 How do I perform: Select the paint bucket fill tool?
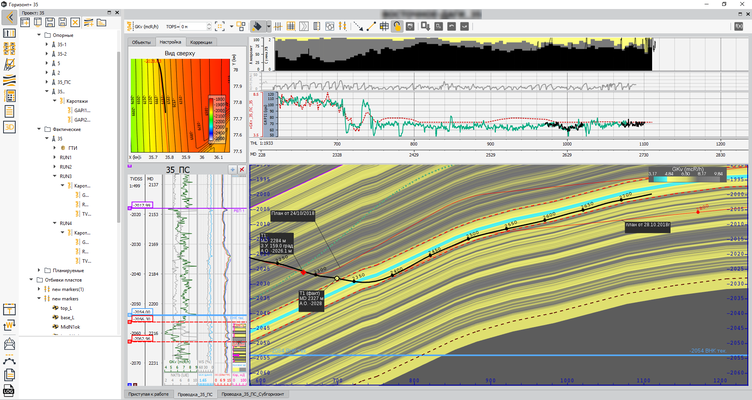click(257, 24)
